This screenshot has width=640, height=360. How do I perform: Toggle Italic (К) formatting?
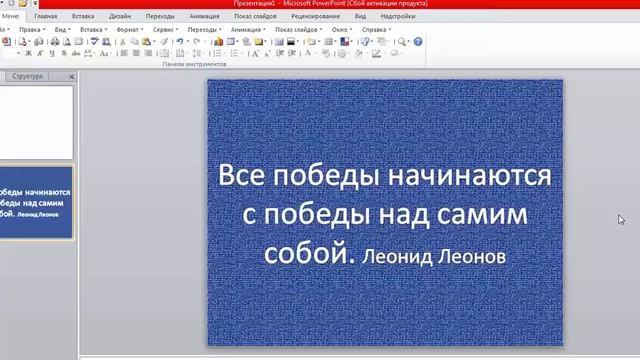click(x=40, y=53)
